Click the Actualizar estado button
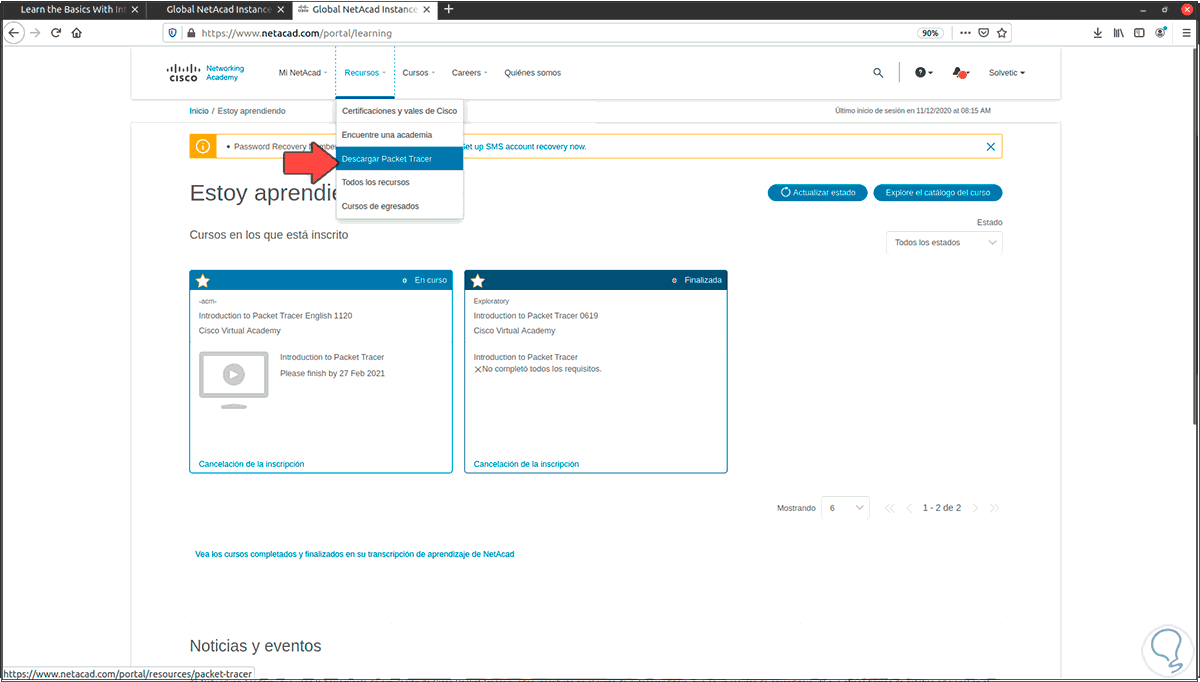This screenshot has height=682, width=1200. tap(817, 193)
